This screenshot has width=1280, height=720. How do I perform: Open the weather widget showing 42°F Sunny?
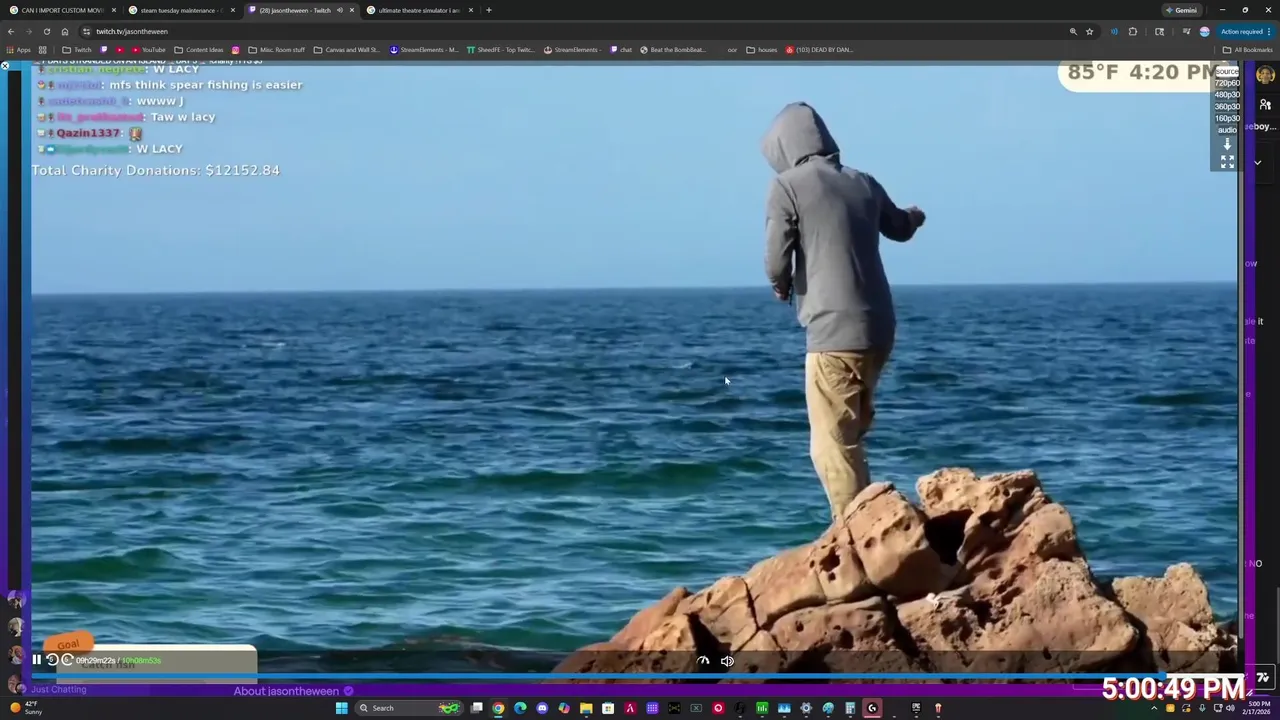(24, 708)
